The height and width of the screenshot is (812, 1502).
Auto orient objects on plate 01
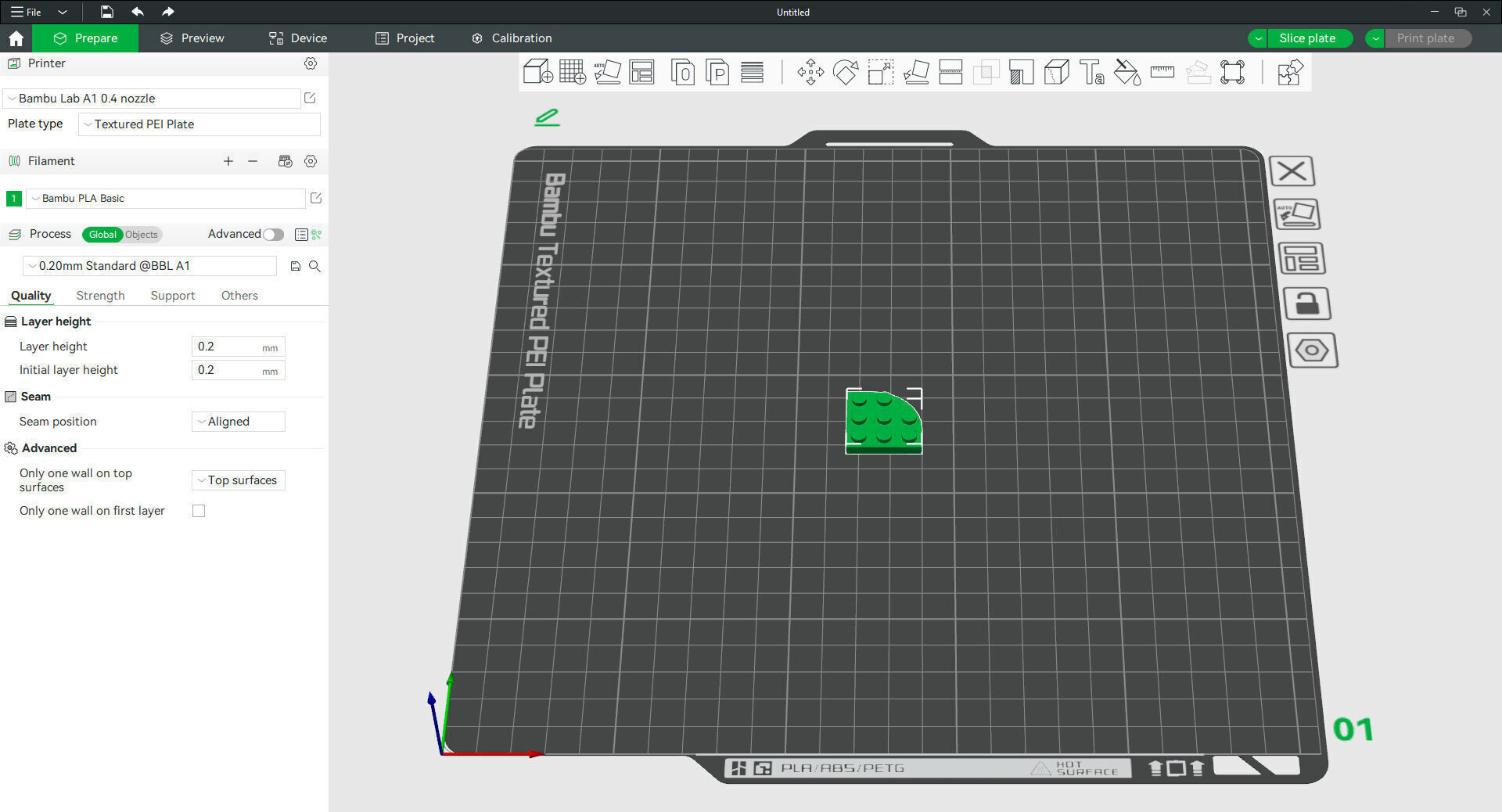click(1297, 214)
